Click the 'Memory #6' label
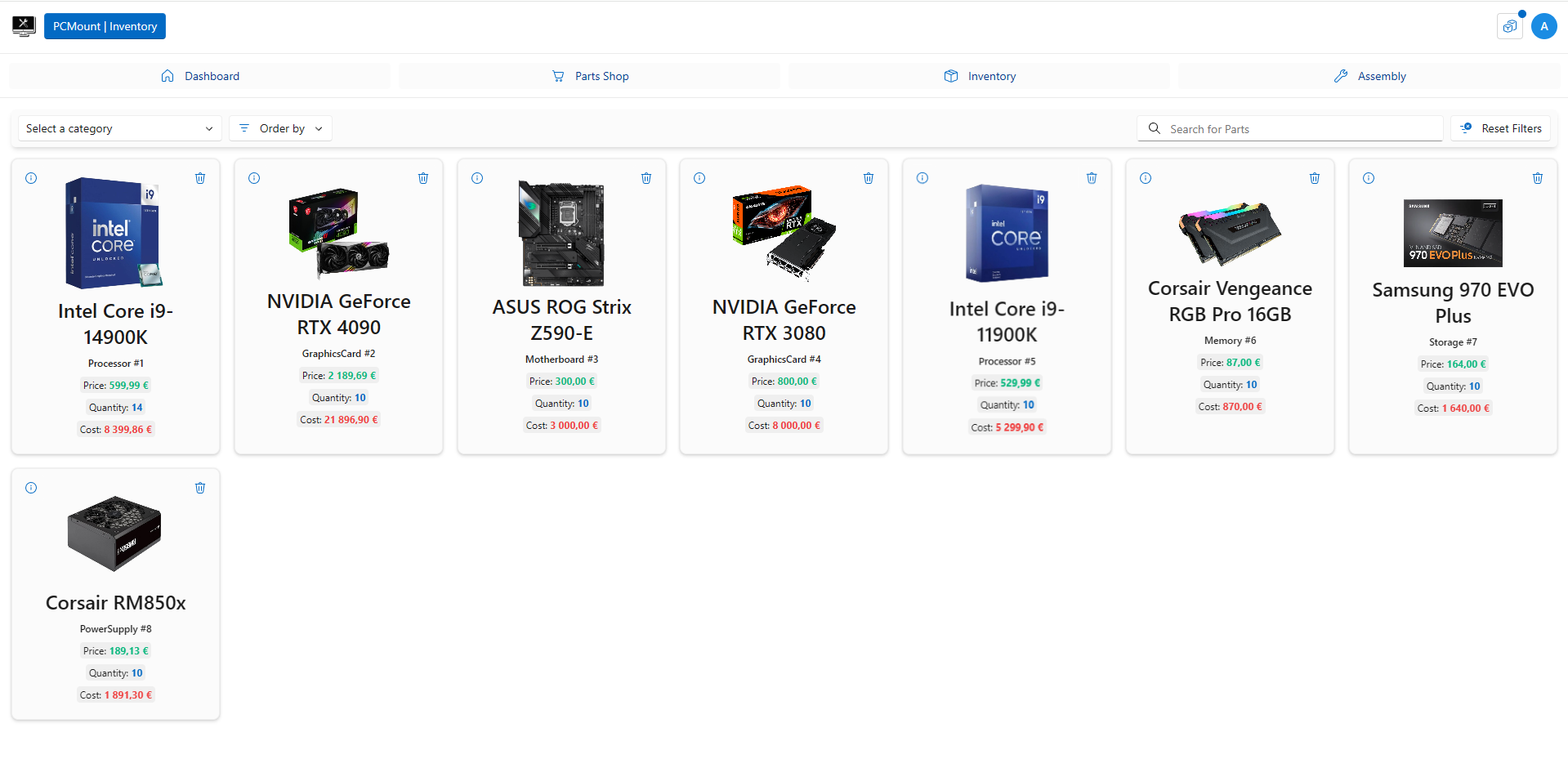 1230,340
